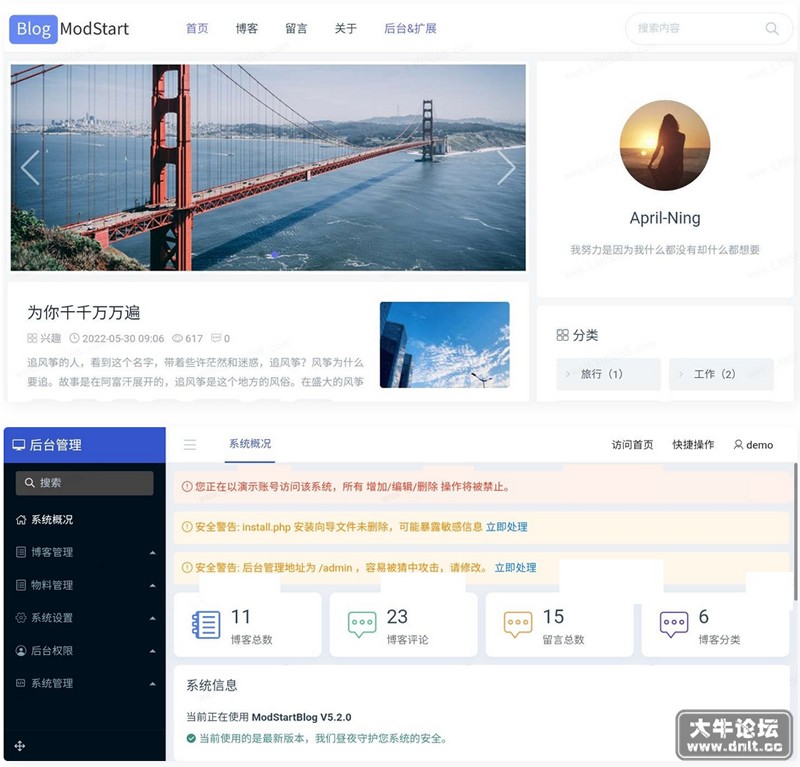
Task: Click the search magnifier icon in blog header
Action: (772, 29)
